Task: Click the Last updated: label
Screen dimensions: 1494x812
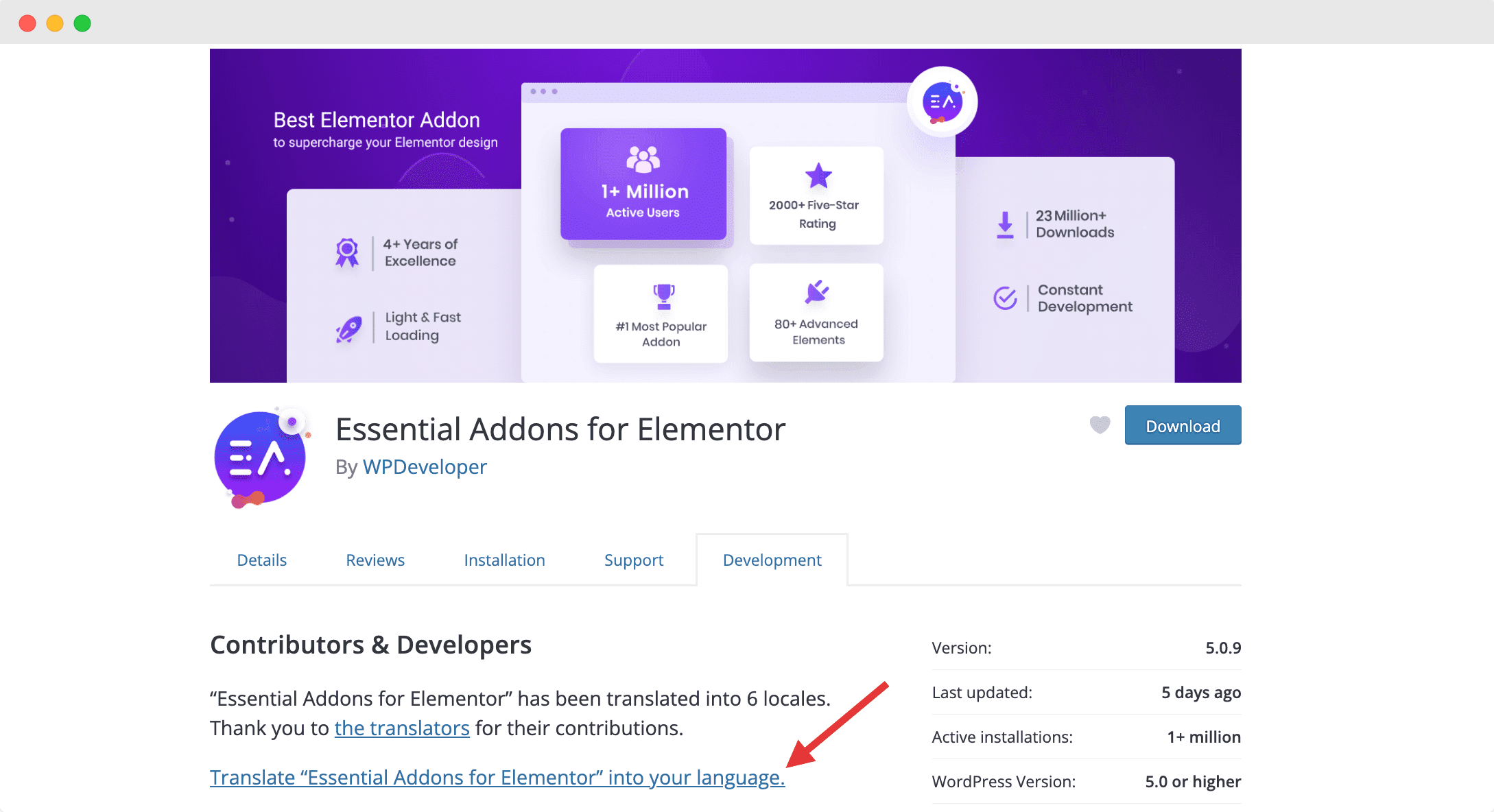Action: [x=982, y=693]
